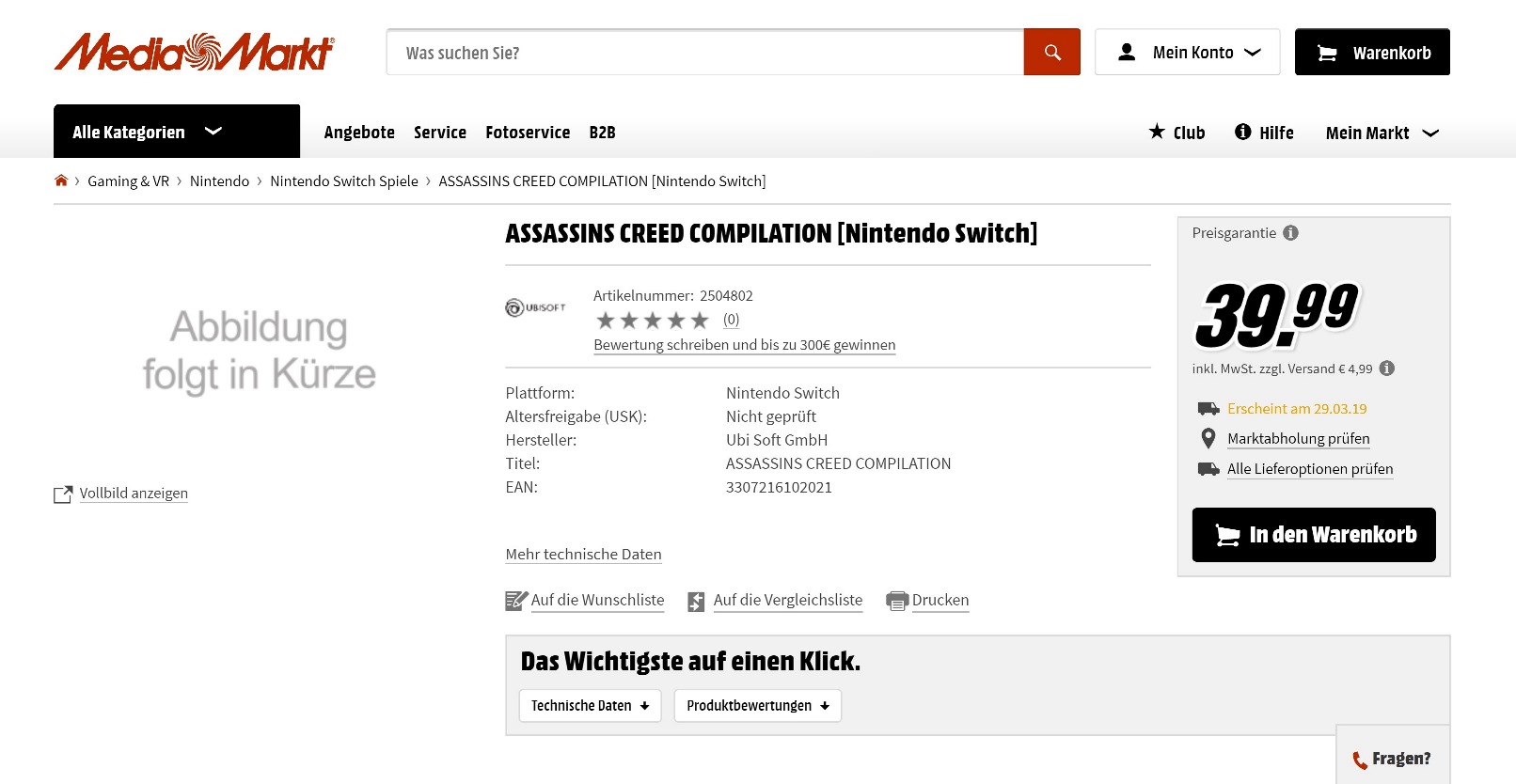Focus the 'Was suchen Sie?' search field

[704, 53]
